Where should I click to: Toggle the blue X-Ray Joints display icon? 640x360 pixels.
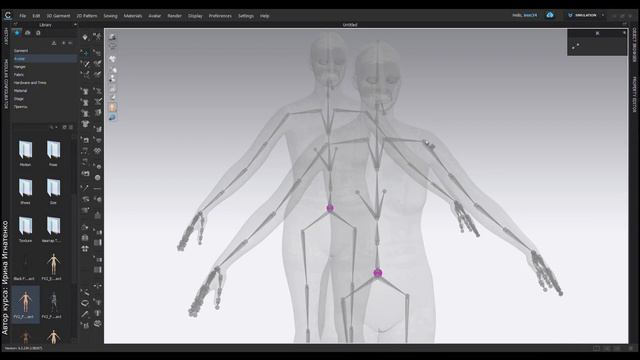pos(112,118)
